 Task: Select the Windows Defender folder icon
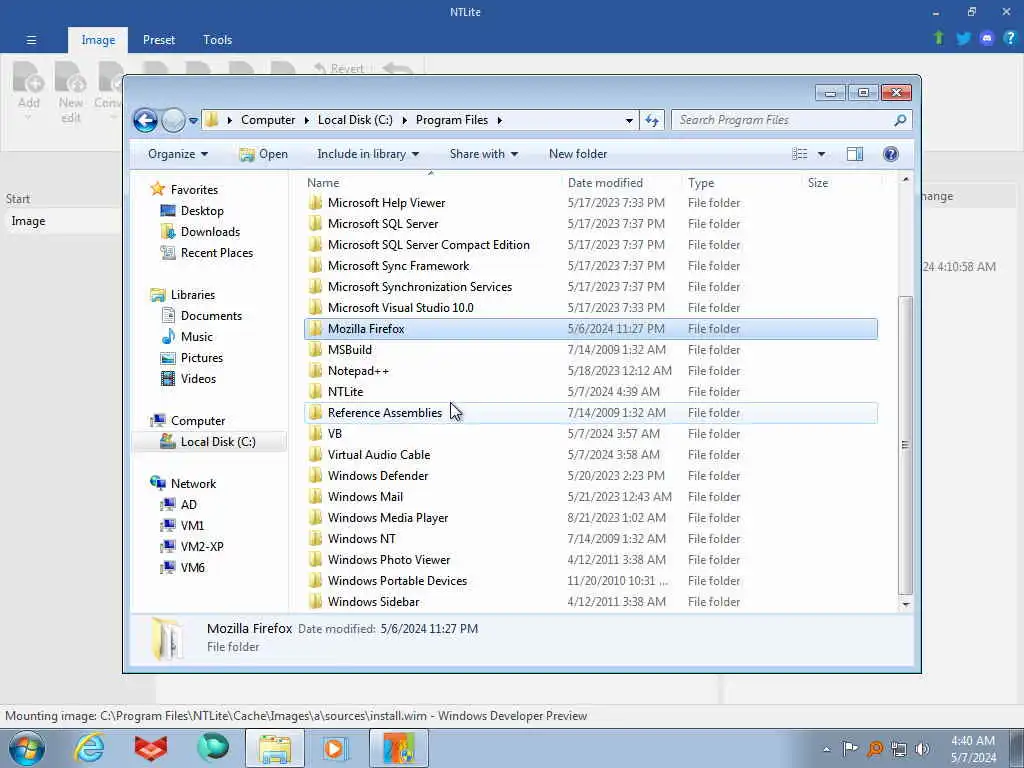315,475
